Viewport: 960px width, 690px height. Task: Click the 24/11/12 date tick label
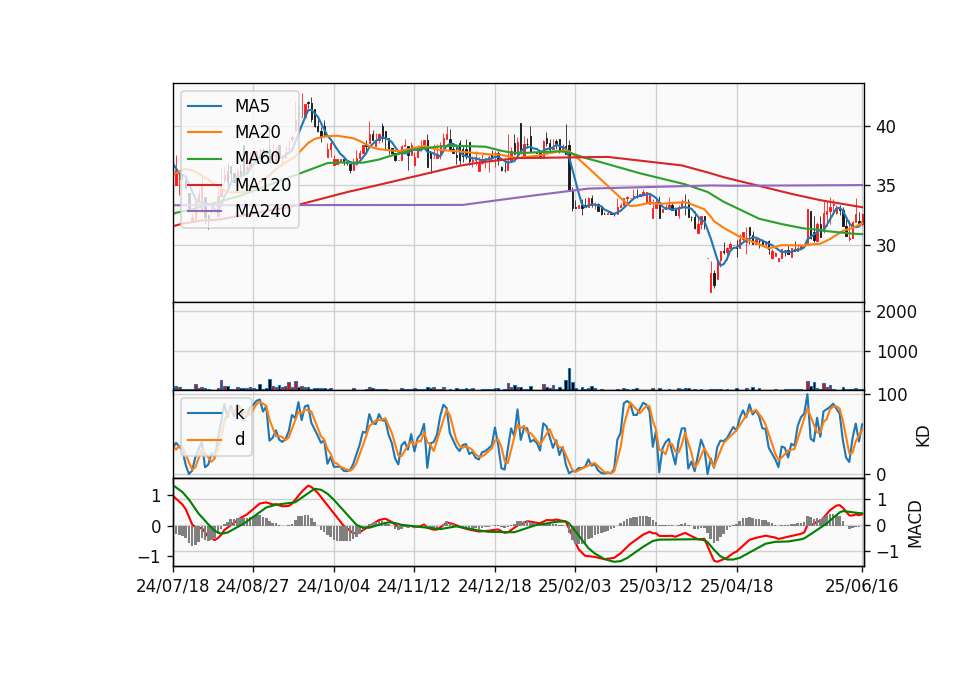coord(414,586)
